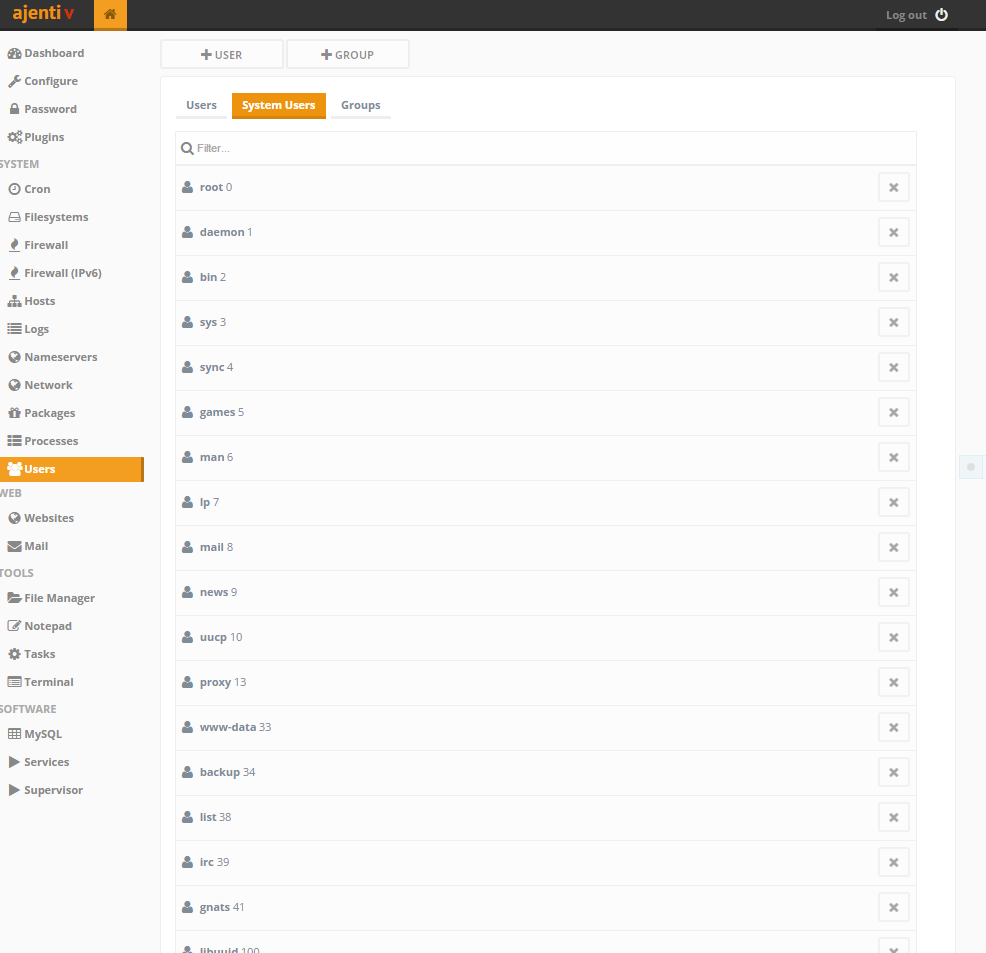
Task: Click the home icon in top bar
Action: [110, 15]
